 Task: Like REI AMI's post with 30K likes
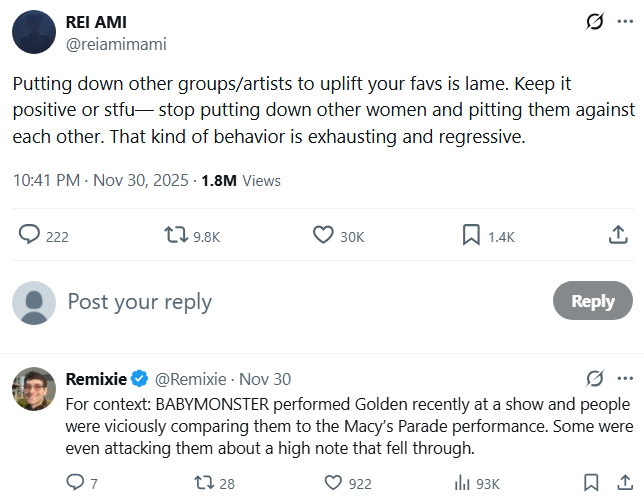click(x=322, y=235)
